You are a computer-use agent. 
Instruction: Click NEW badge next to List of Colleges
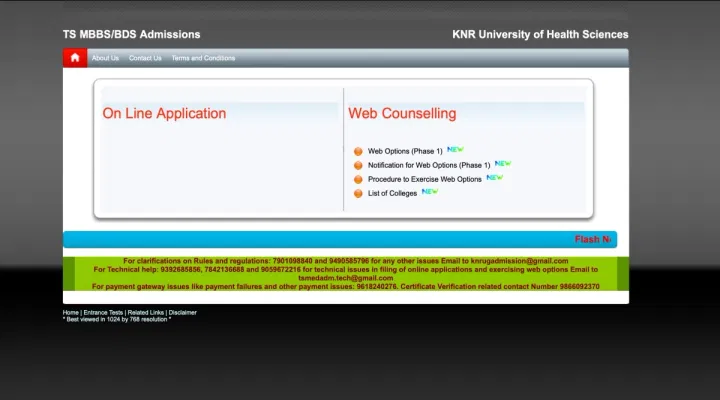[430, 191]
